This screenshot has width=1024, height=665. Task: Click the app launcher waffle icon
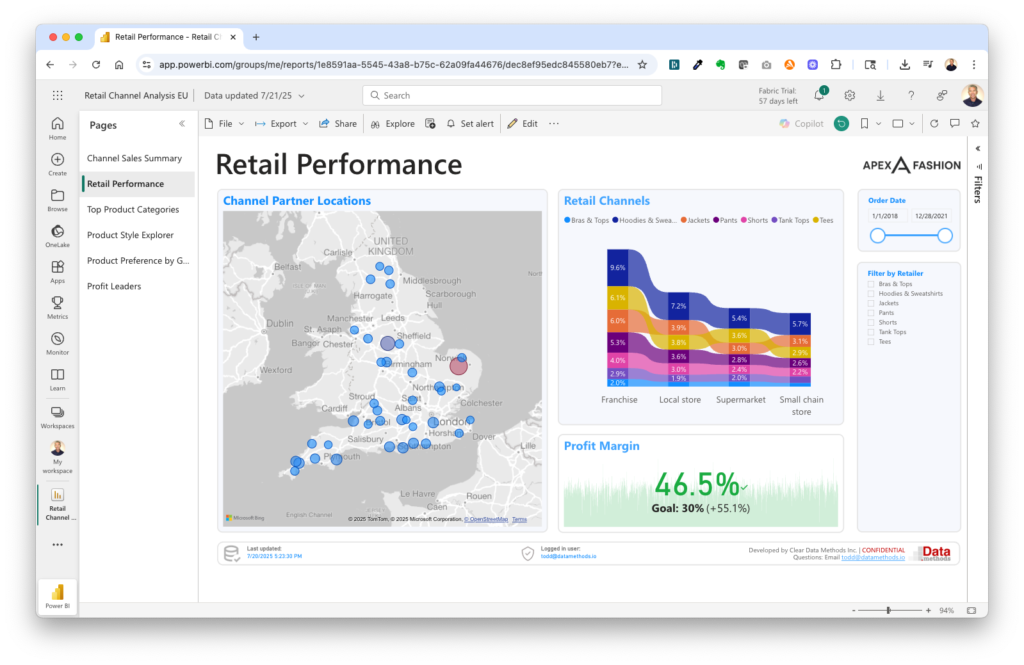[57, 96]
